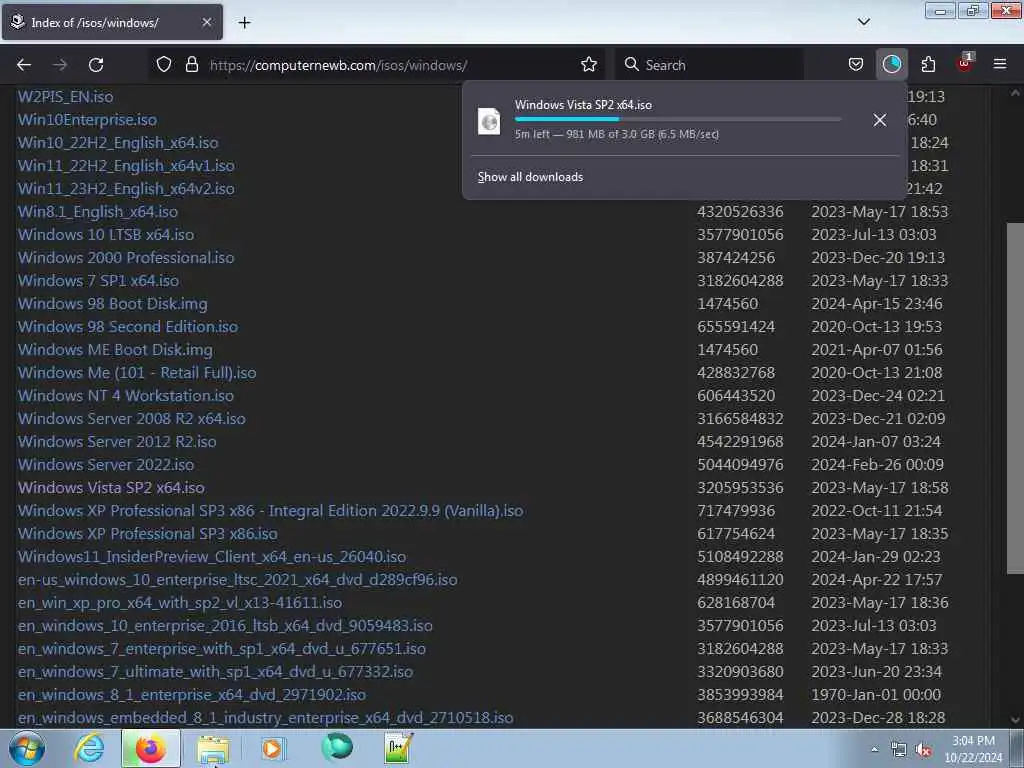The width and height of the screenshot is (1024, 768).
Task: Click Show all downloads
Action: (x=530, y=177)
